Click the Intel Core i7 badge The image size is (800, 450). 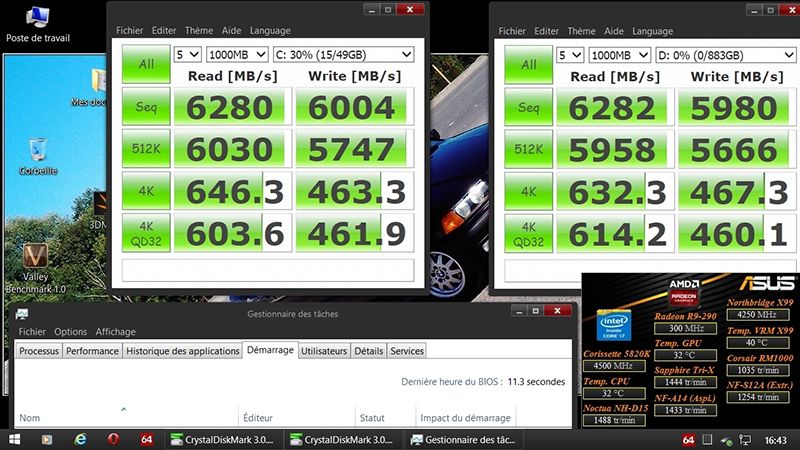pyautogui.click(x=613, y=324)
